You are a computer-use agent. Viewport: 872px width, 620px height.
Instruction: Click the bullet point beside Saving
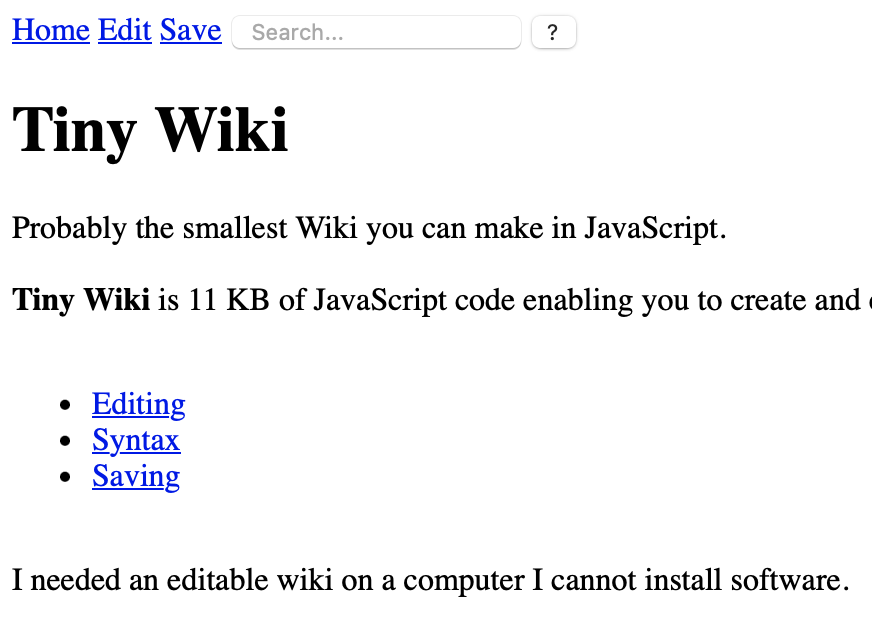click(66, 477)
